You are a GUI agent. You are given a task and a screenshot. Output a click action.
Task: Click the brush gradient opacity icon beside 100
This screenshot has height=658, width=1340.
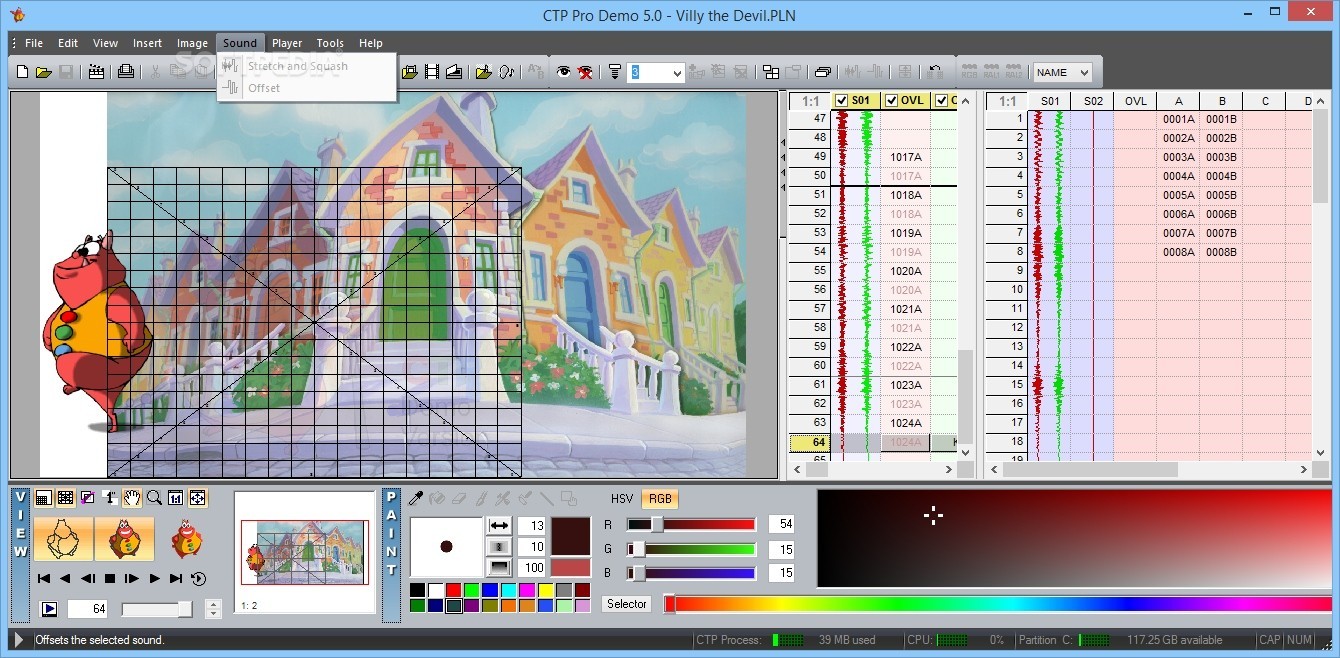coord(499,568)
